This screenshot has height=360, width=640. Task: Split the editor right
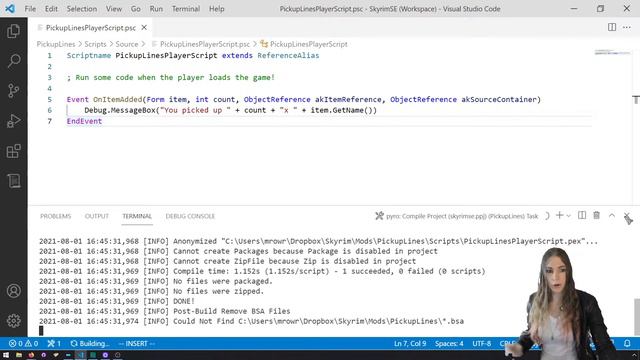[612, 27]
